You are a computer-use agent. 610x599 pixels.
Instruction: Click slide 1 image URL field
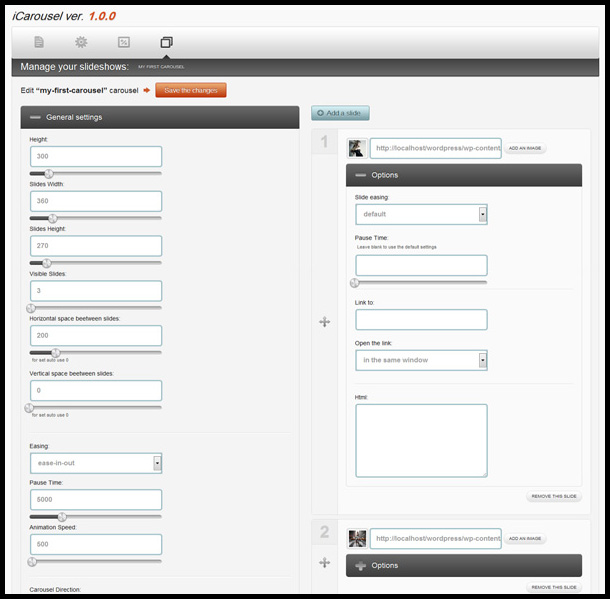point(435,148)
